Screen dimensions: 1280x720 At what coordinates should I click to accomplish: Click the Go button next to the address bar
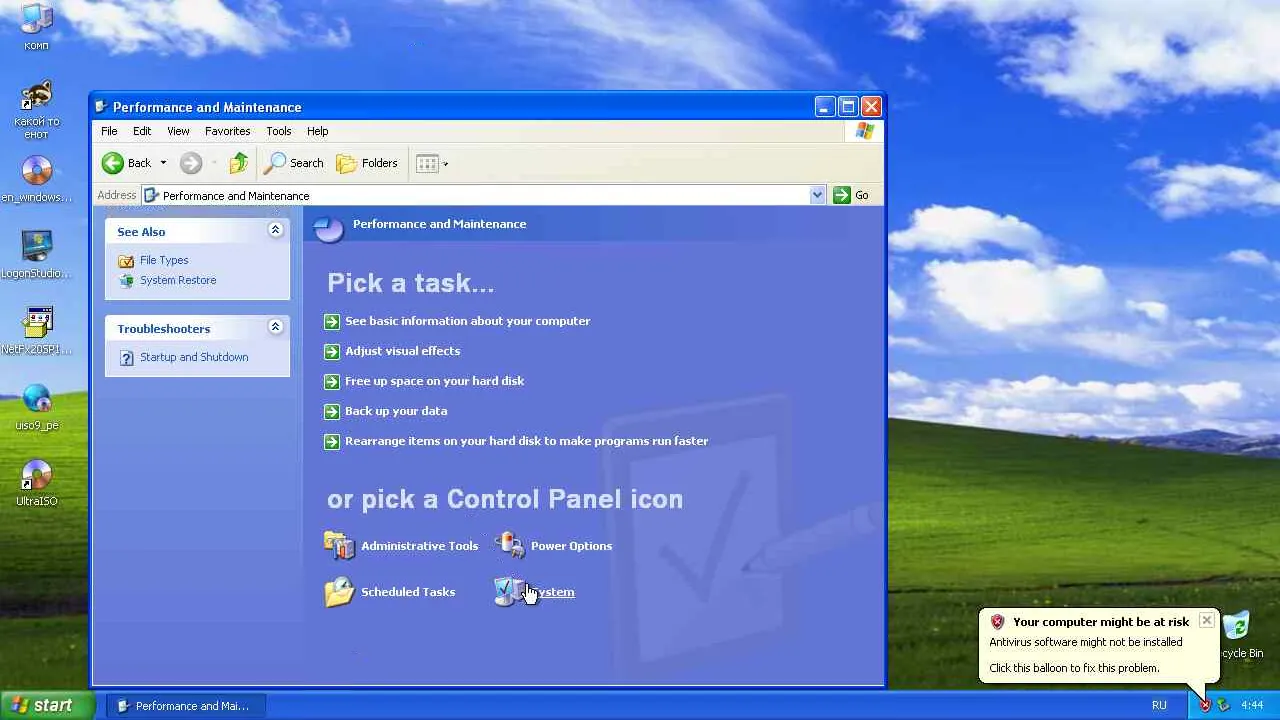tap(851, 195)
